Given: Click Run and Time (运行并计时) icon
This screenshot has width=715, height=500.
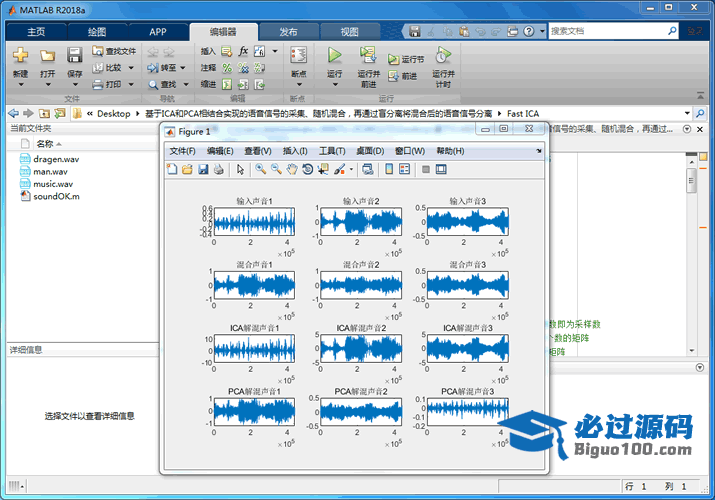Looking at the screenshot, I should pos(443,55).
